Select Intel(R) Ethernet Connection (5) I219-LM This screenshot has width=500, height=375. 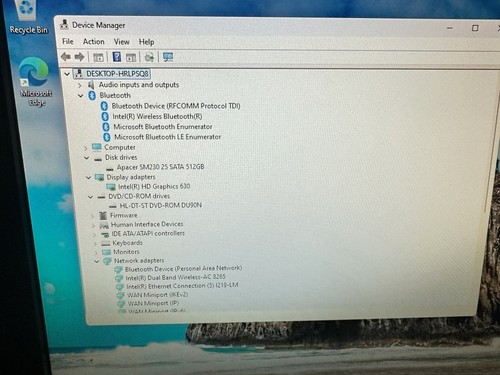182,286
